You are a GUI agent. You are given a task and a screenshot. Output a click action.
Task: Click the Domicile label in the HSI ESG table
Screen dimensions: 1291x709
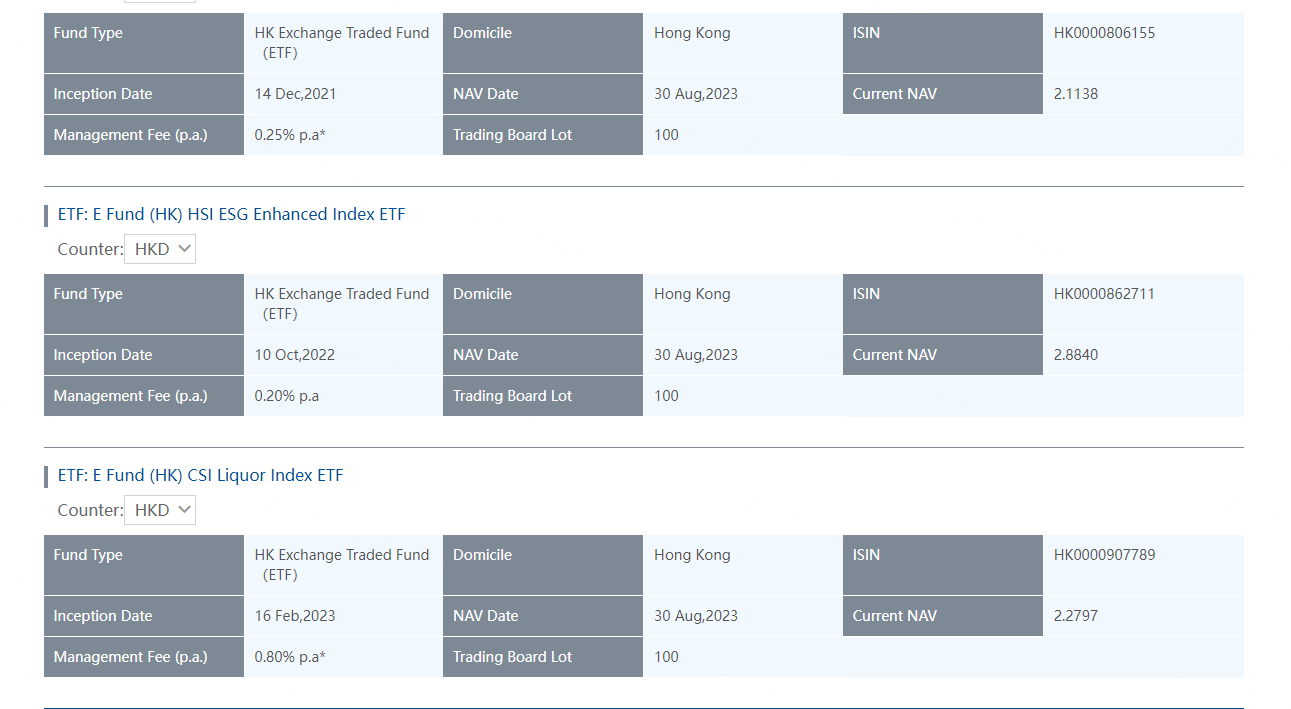point(480,293)
